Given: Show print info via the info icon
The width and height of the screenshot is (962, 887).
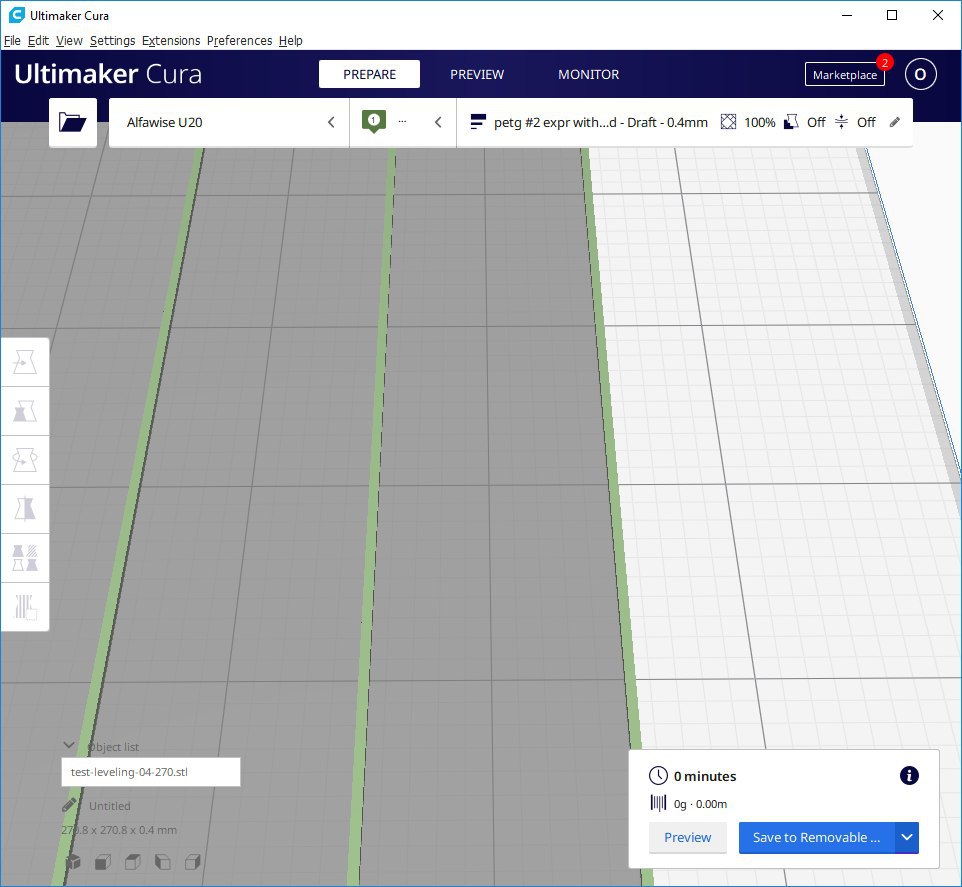Looking at the screenshot, I should tap(909, 775).
